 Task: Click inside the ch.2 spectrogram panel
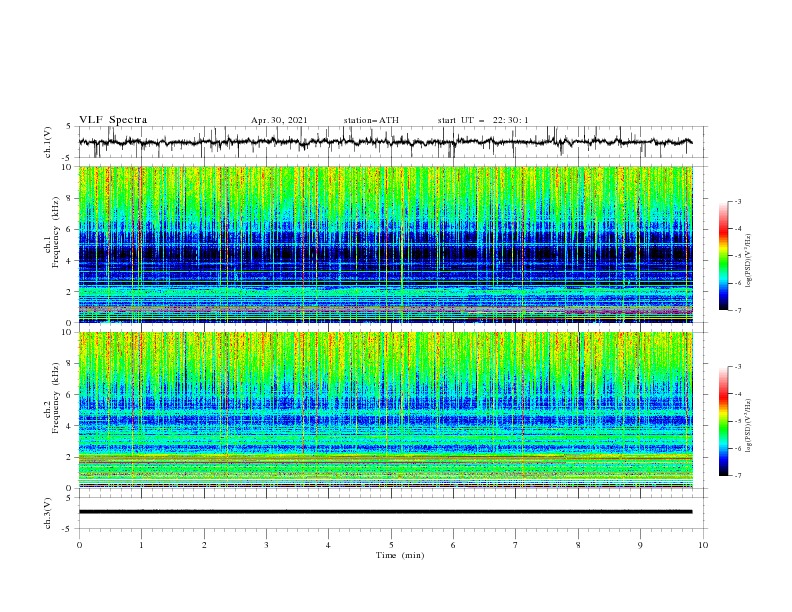pos(386,410)
